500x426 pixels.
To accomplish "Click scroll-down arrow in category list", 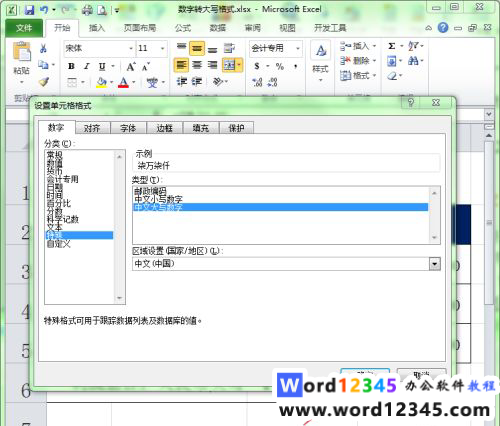I will pos(119,298).
